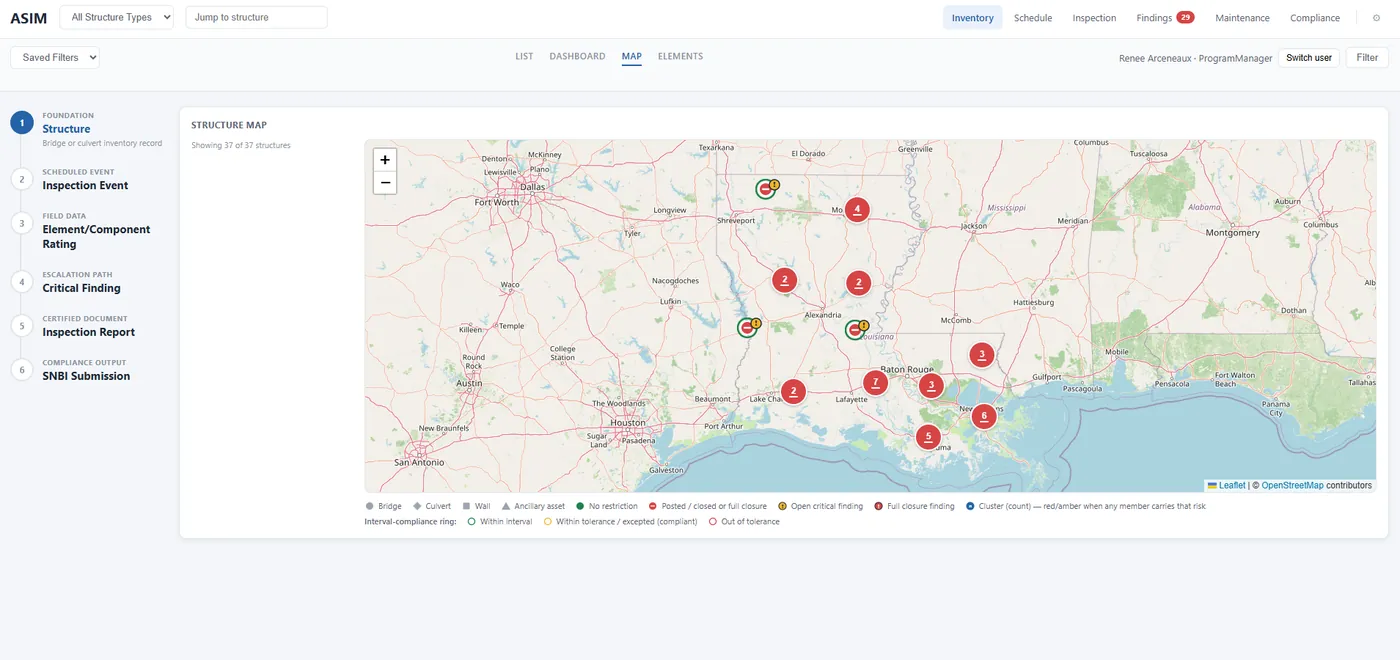The width and height of the screenshot is (1400, 660).
Task: Click the Showing 37 of 37 structures text
Action: pyautogui.click(x=241, y=146)
